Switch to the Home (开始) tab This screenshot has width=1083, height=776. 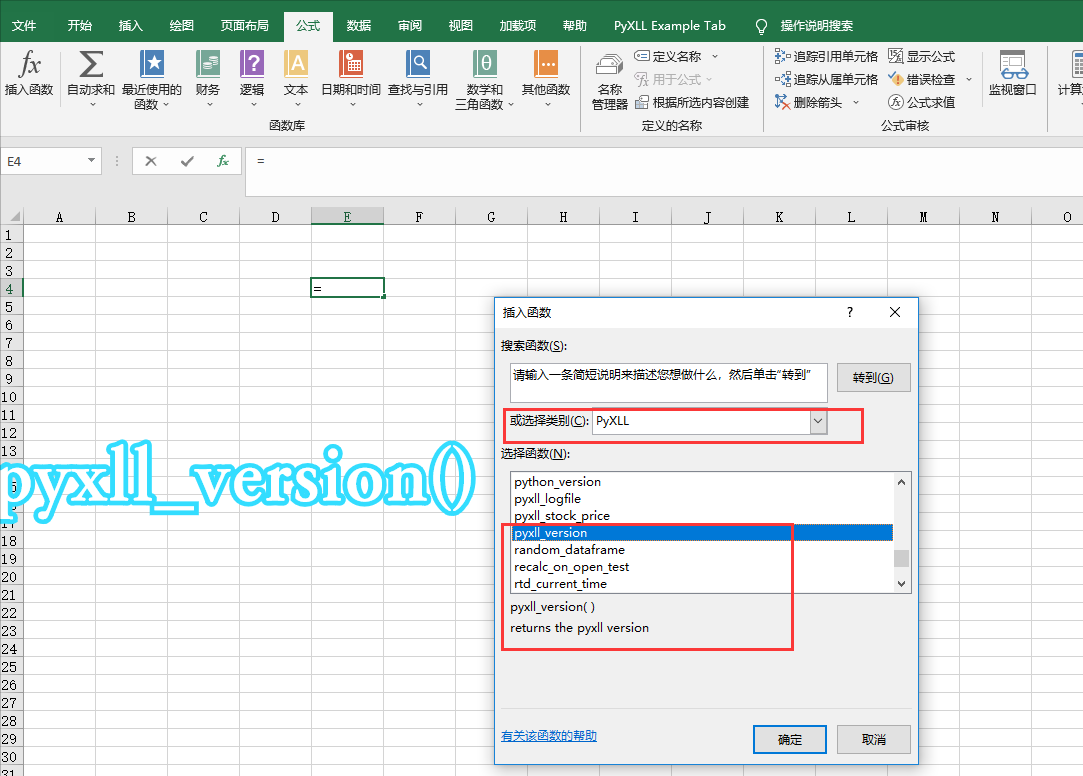coord(79,26)
